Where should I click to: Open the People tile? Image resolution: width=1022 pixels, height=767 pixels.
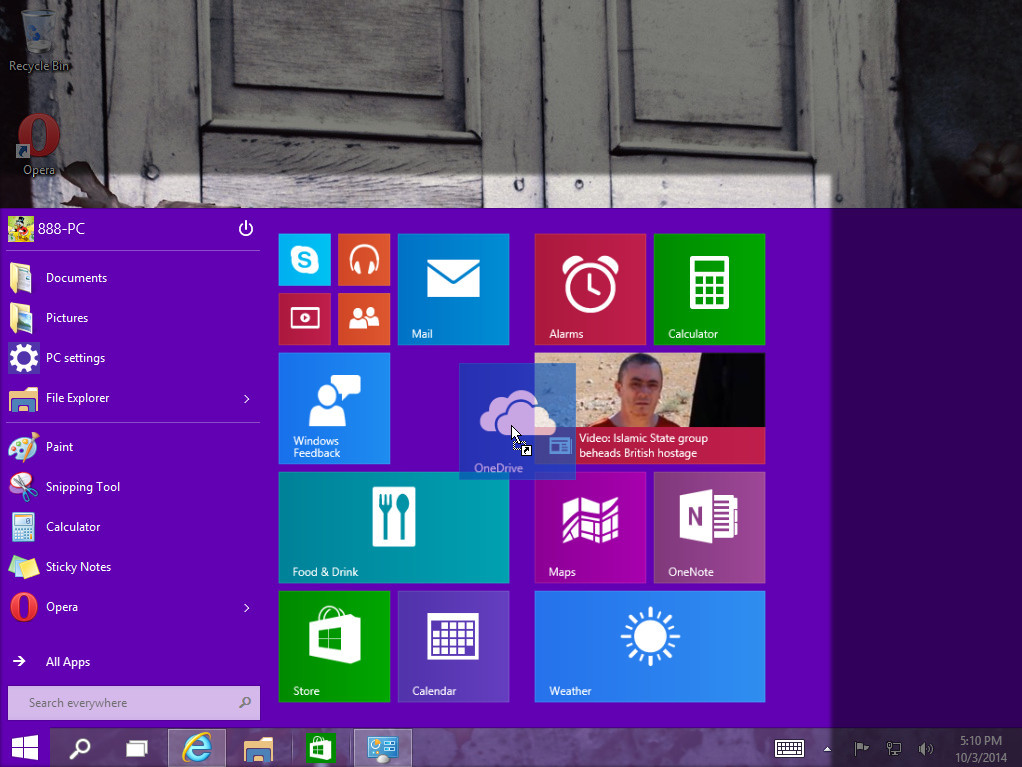click(364, 319)
